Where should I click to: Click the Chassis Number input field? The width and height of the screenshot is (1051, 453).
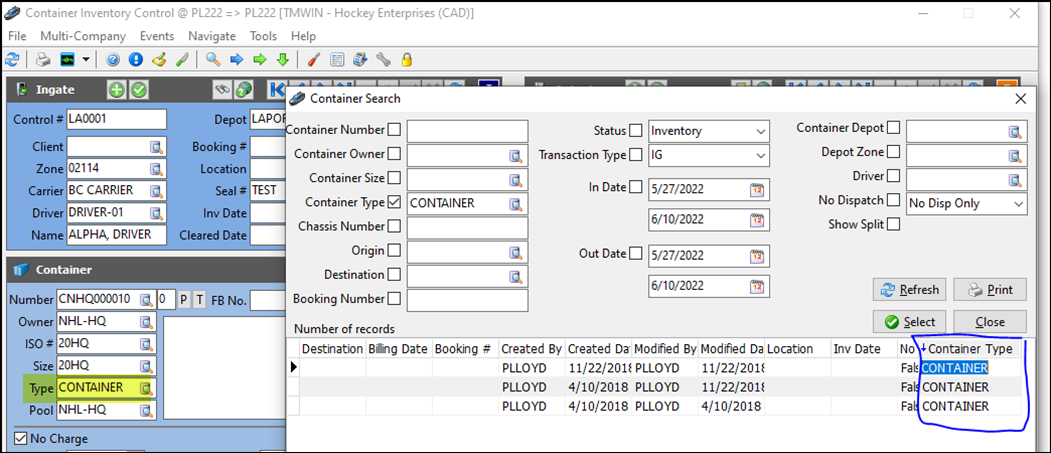pyautogui.click(x=466, y=227)
